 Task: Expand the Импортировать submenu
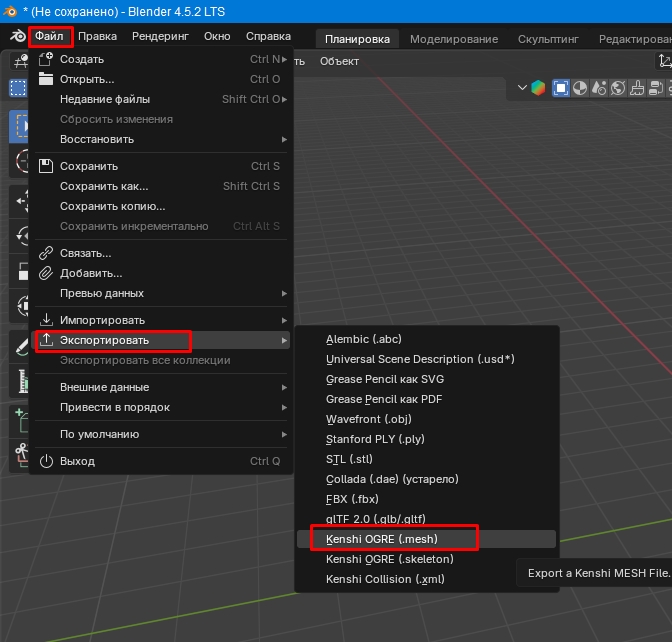[x=284, y=321]
